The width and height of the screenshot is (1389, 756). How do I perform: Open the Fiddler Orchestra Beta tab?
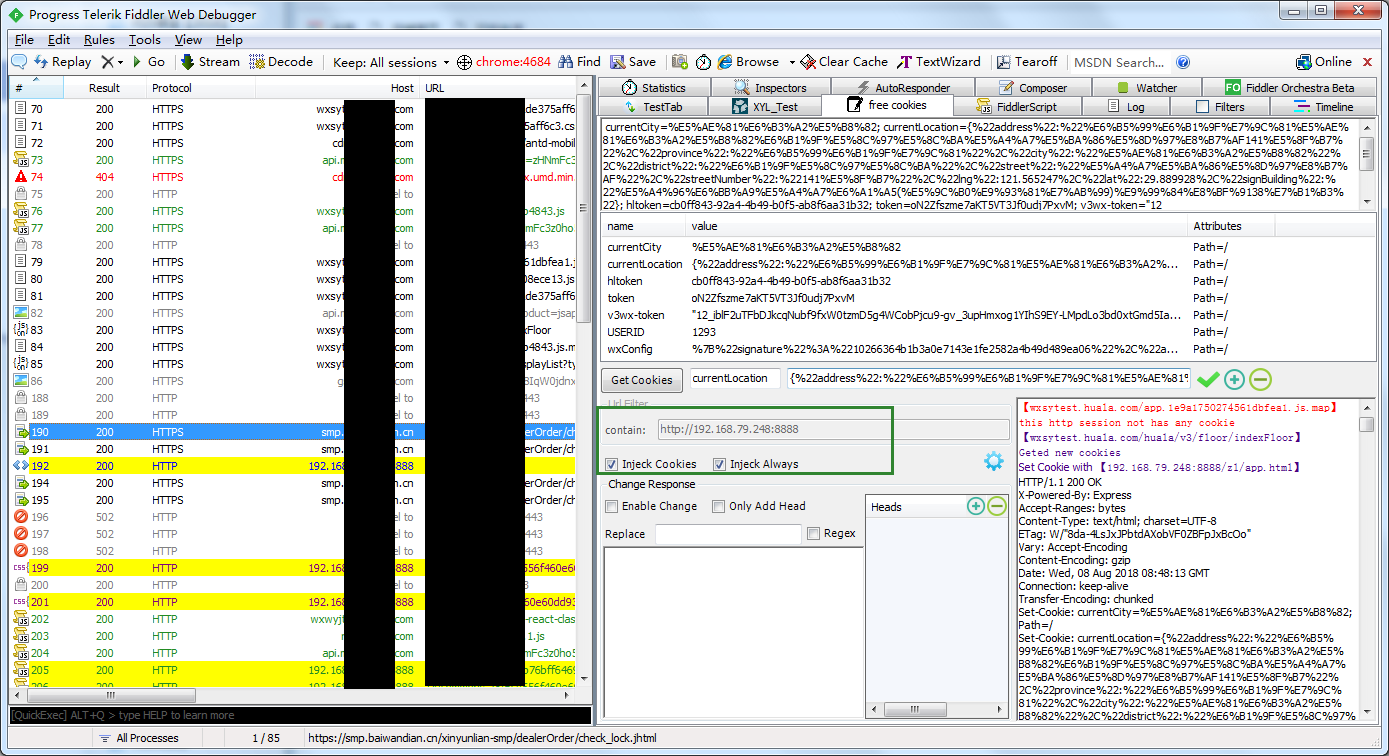coord(1289,88)
